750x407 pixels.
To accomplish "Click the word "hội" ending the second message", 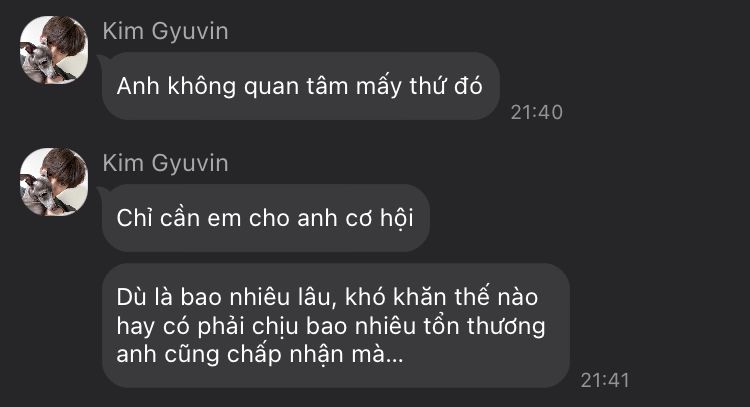I will click(397, 219).
